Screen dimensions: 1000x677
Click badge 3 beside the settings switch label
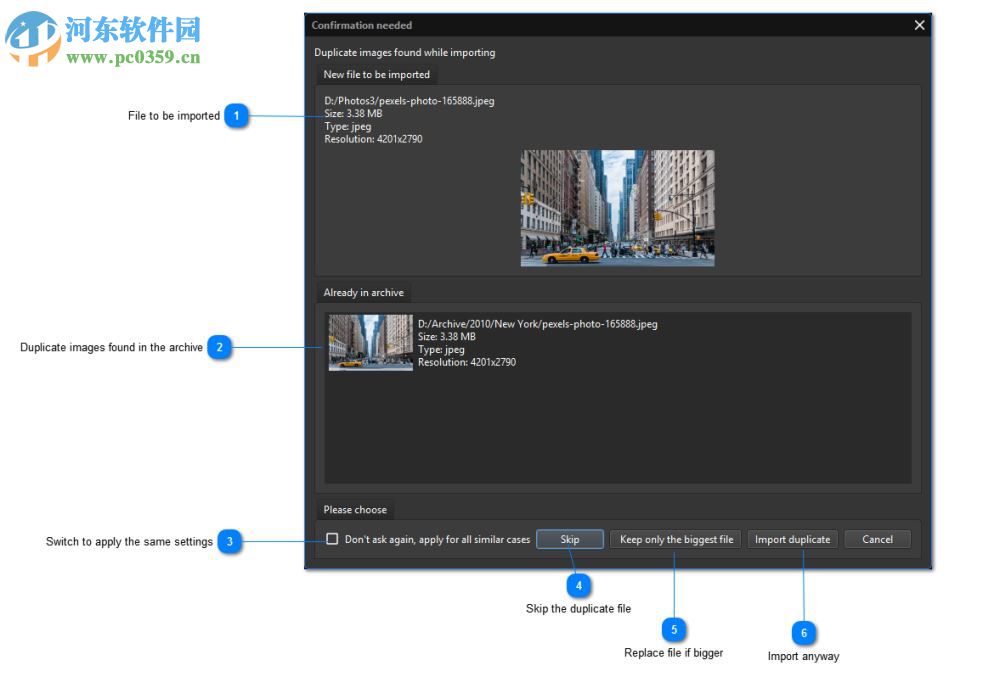228,541
